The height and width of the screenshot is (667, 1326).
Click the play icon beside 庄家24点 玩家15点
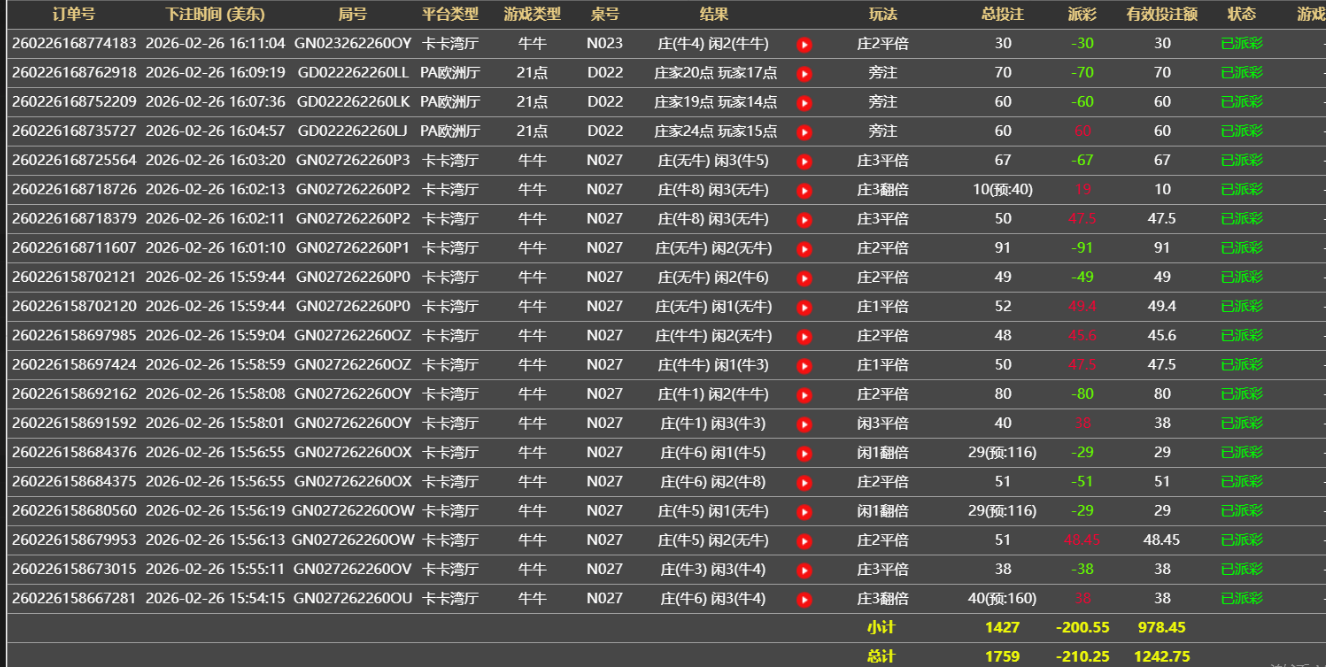(x=804, y=131)
